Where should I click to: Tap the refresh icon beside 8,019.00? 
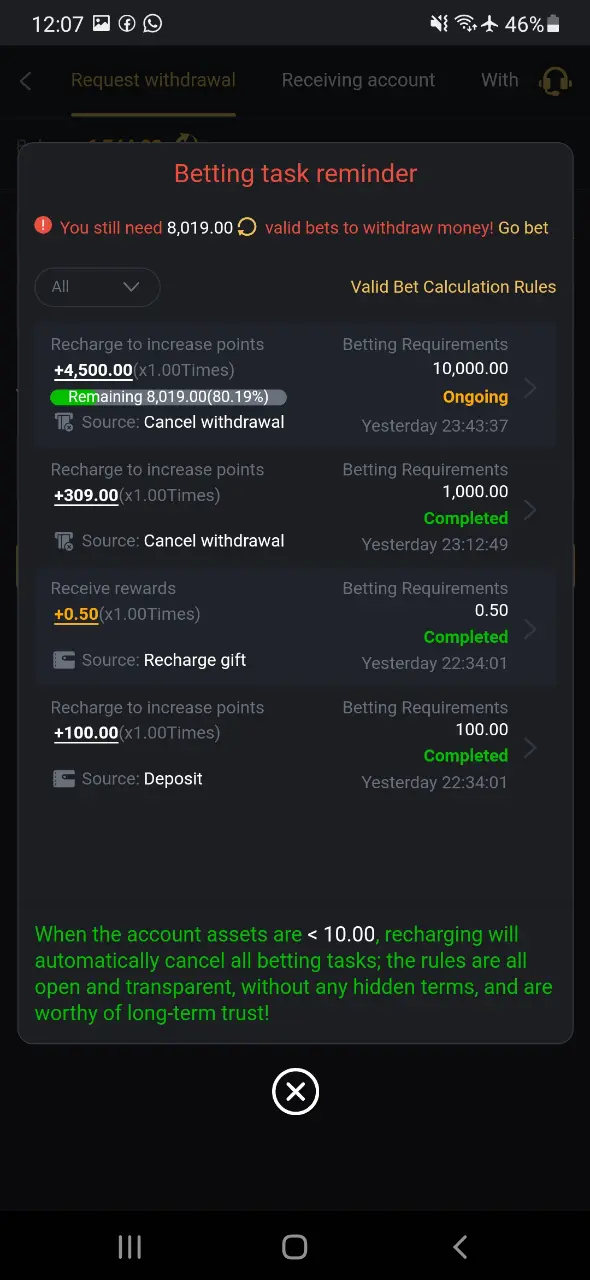click(247, 227)
